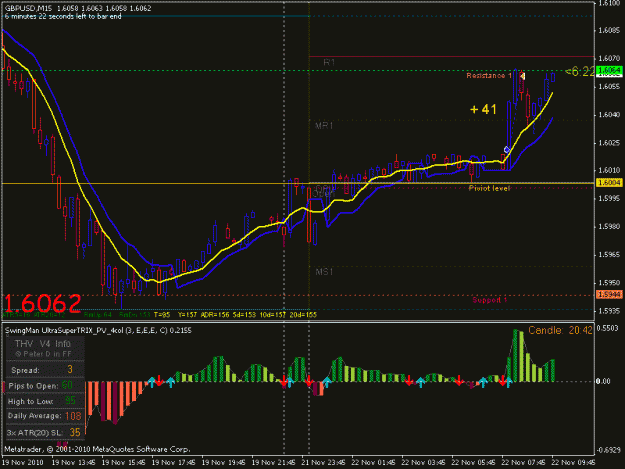
Task: Click the yellow 1.6004 pivot price tag
Action: (x=609, y=182)
